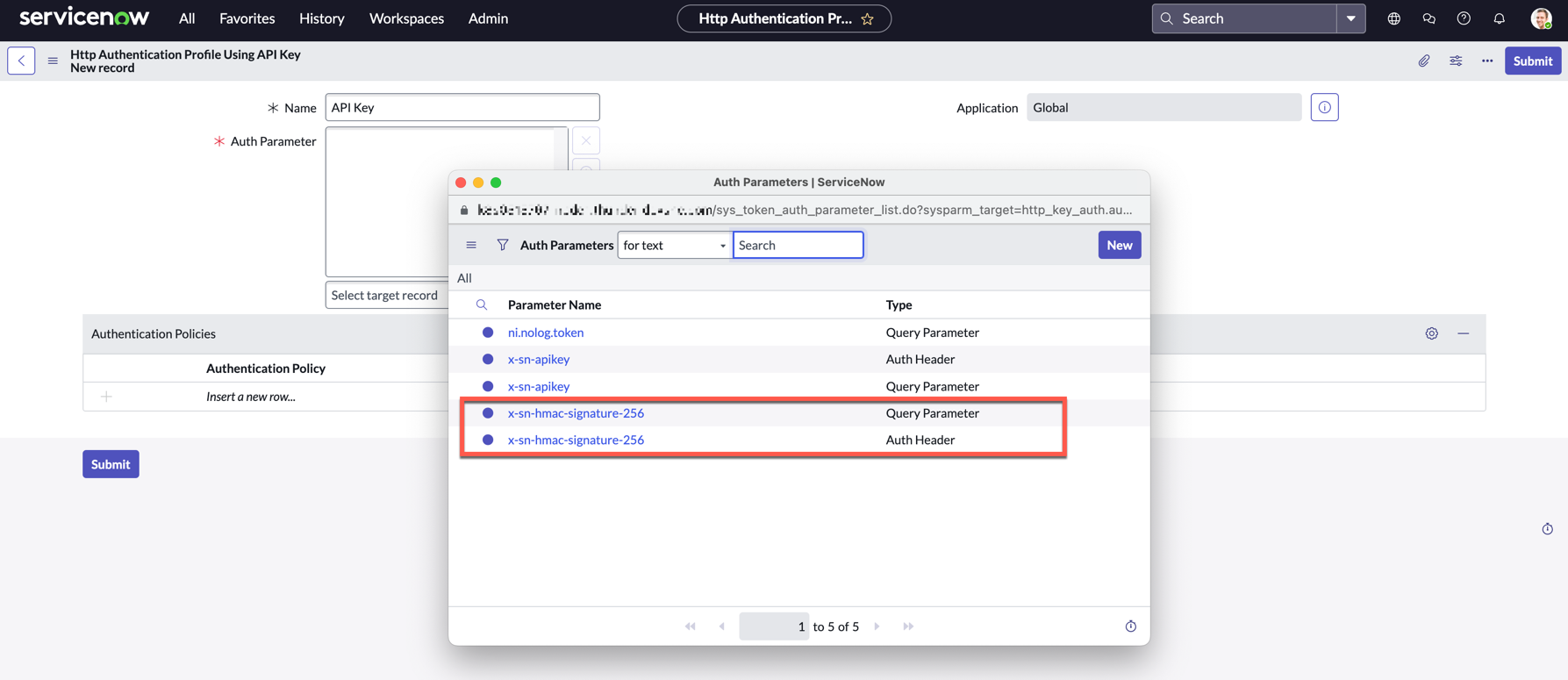Go to the previous page of results

click(x=722, y=626)
